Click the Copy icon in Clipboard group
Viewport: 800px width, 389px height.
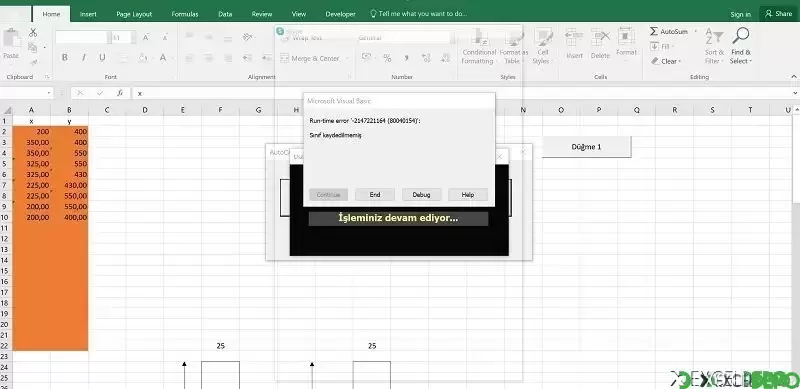pos(33,47)
